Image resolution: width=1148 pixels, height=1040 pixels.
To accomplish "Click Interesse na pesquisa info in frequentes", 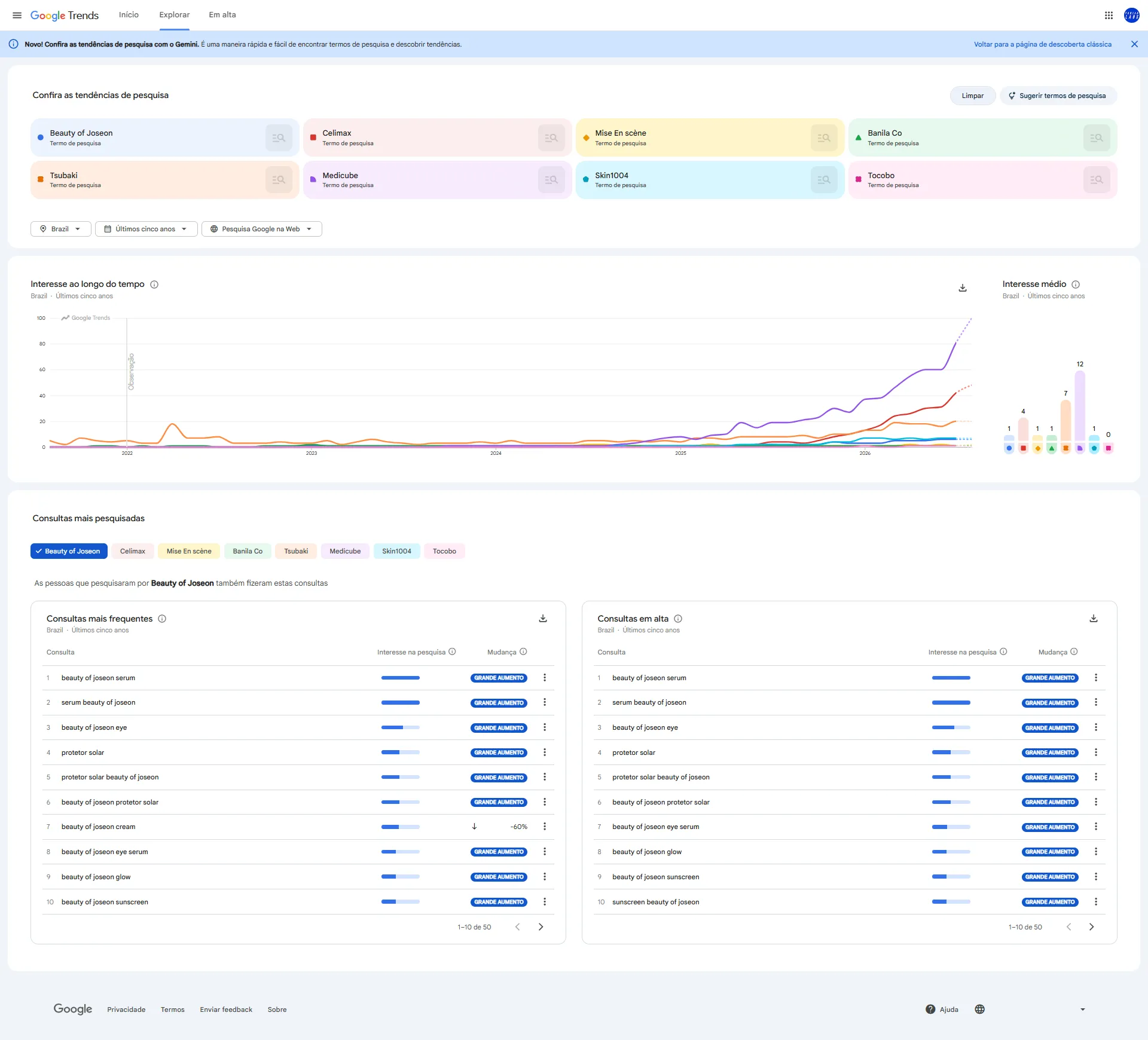I will [452, 651].
